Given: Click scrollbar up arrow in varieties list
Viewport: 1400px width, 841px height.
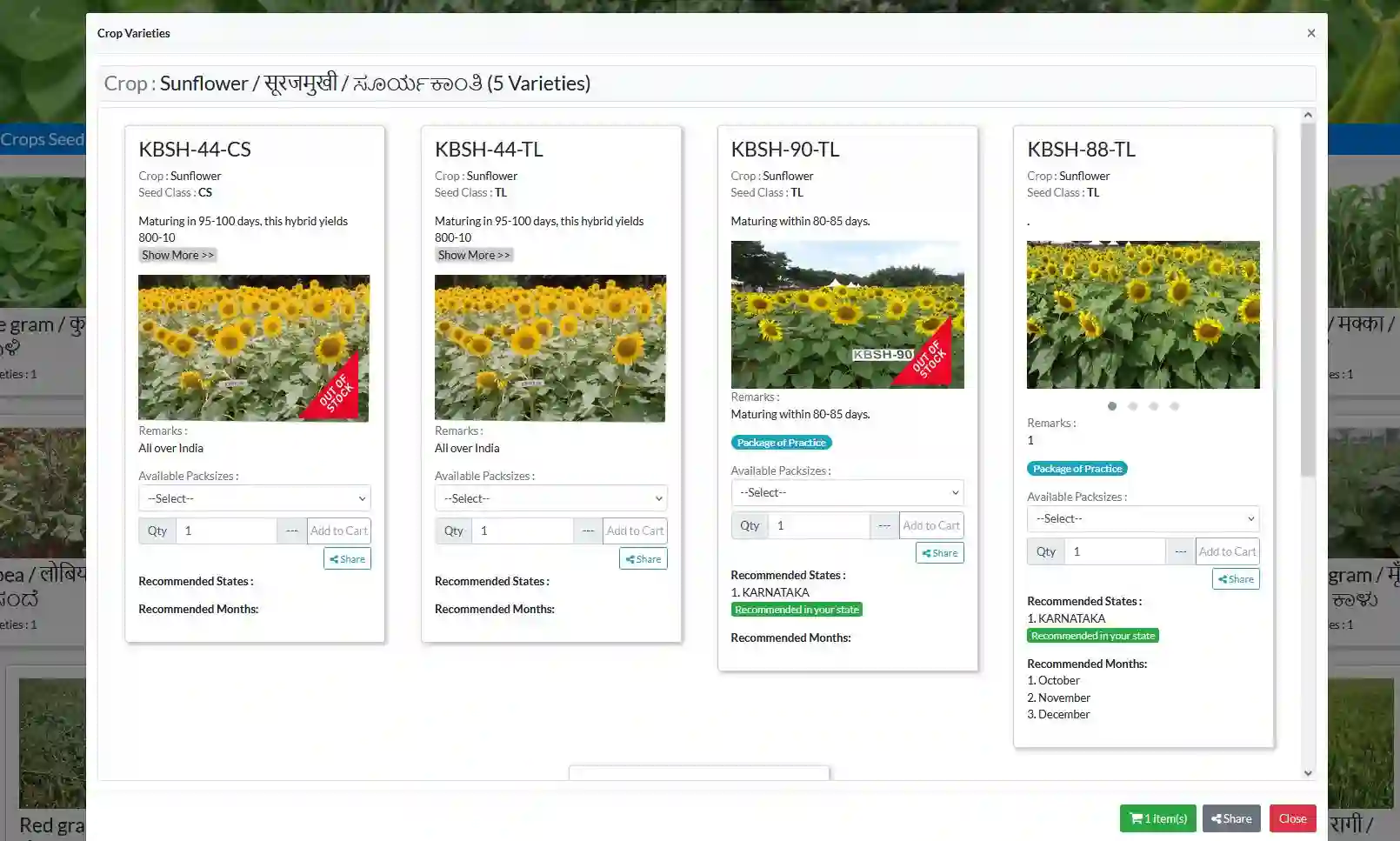Looking at the screenshot, I should [1308, 115].
